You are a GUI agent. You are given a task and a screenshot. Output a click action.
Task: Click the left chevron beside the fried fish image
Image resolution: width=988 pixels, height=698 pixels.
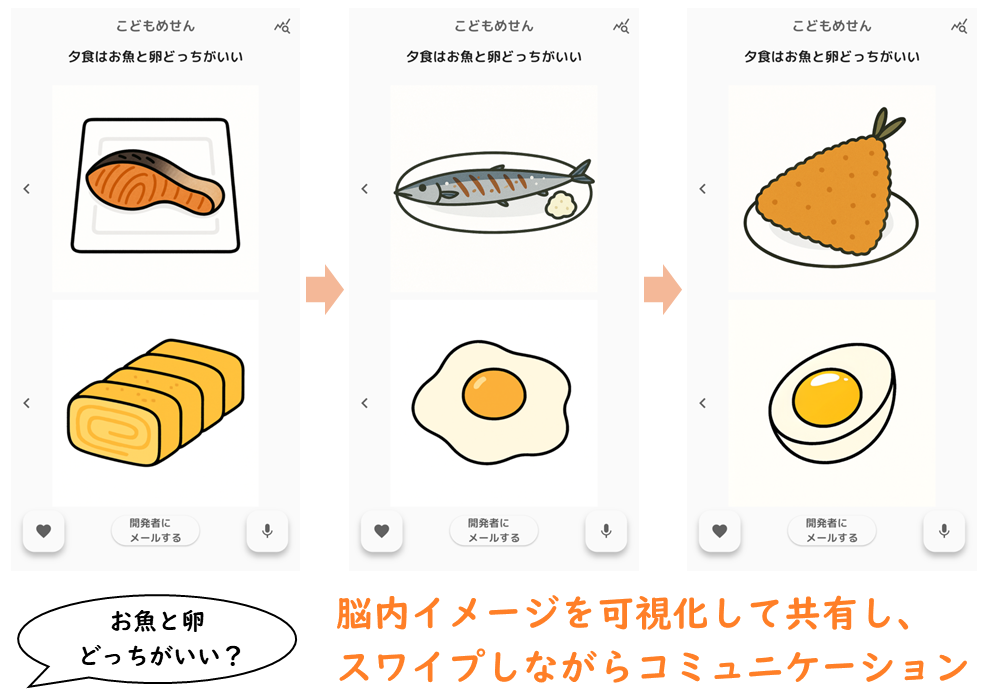click(703, 188)
